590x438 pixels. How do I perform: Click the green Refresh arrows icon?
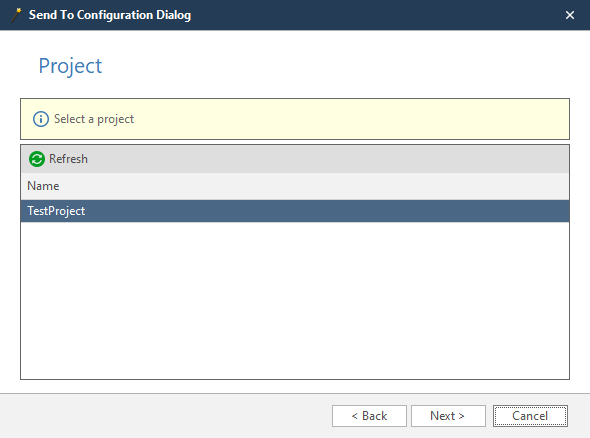tap(37, 159)
